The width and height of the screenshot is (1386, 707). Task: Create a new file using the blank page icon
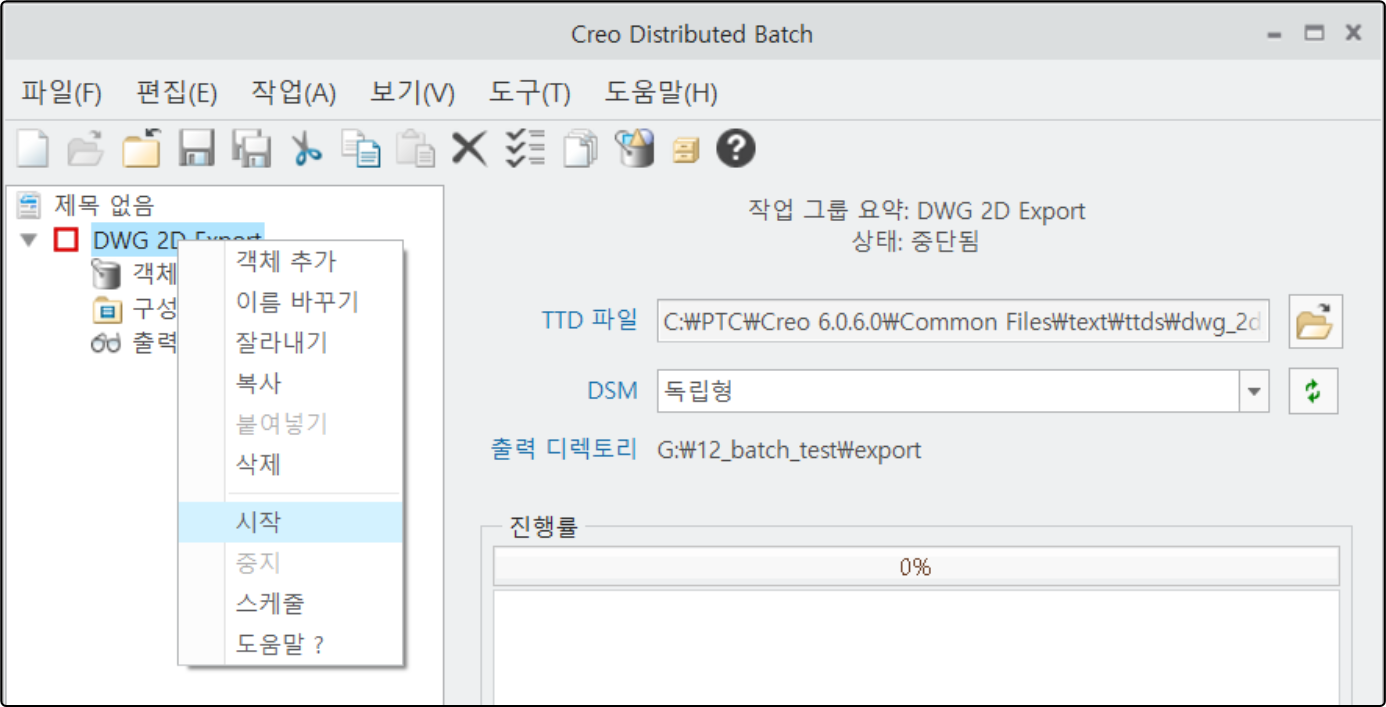coord(32,149)
